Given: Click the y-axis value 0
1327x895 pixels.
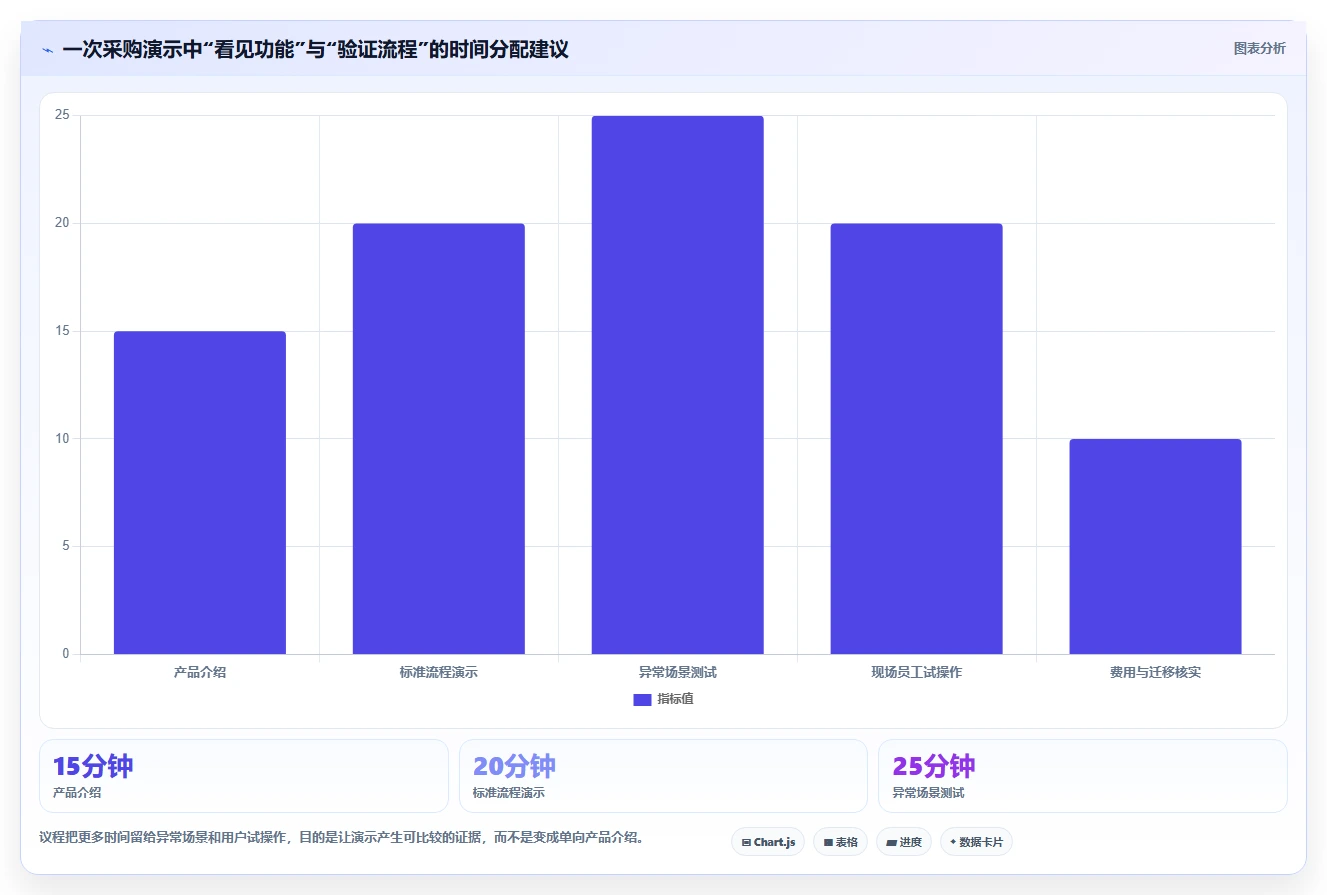Looking at the screenshot, I should pyautogui.click(x=66, y=654).
